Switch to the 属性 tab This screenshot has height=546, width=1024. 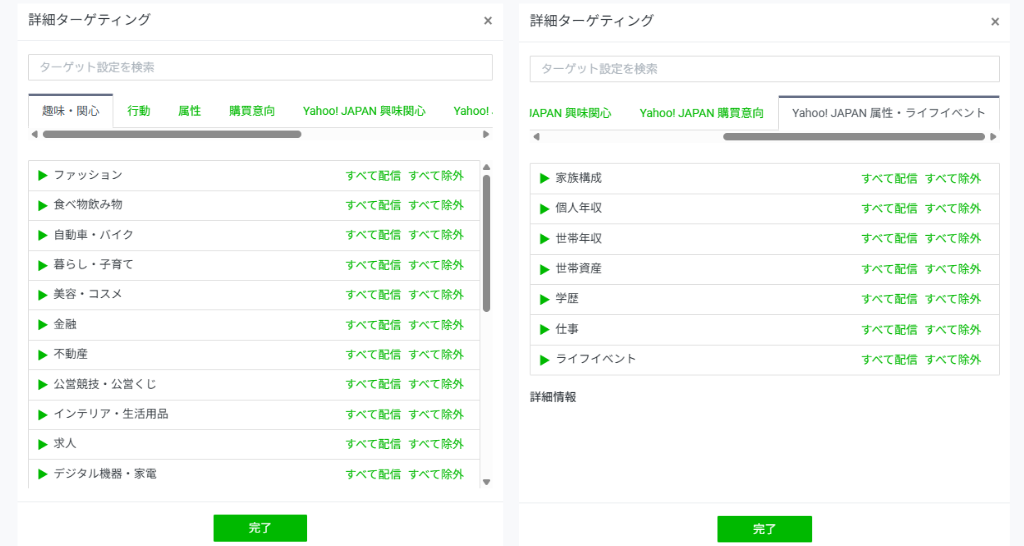pyautogui.click(x=189, y=111)
